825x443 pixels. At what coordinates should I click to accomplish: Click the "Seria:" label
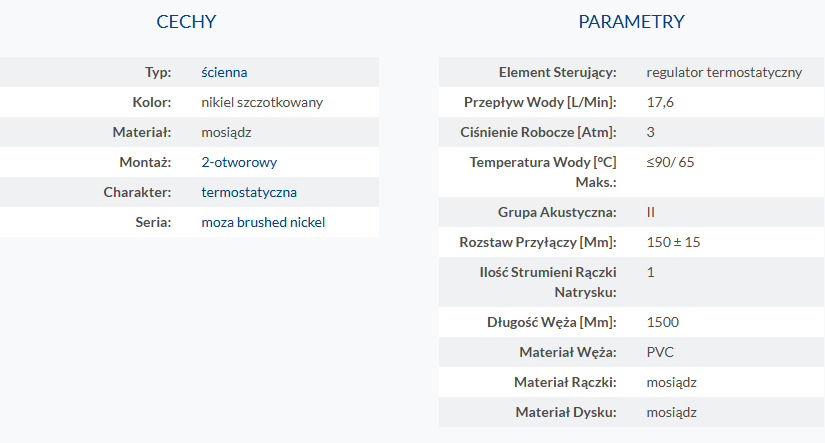click(x=153, y=222)
